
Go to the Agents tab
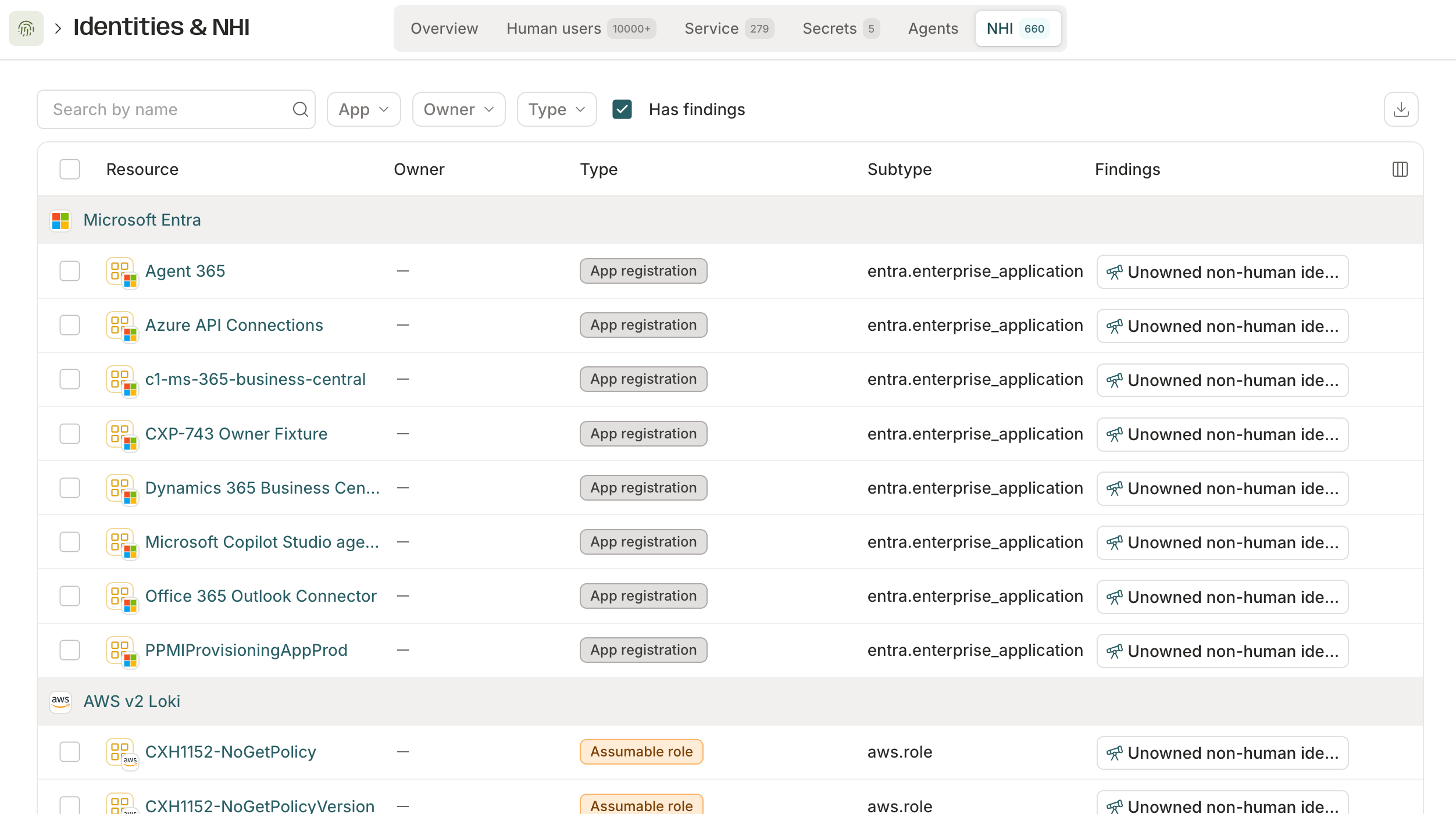coord(933,28)
